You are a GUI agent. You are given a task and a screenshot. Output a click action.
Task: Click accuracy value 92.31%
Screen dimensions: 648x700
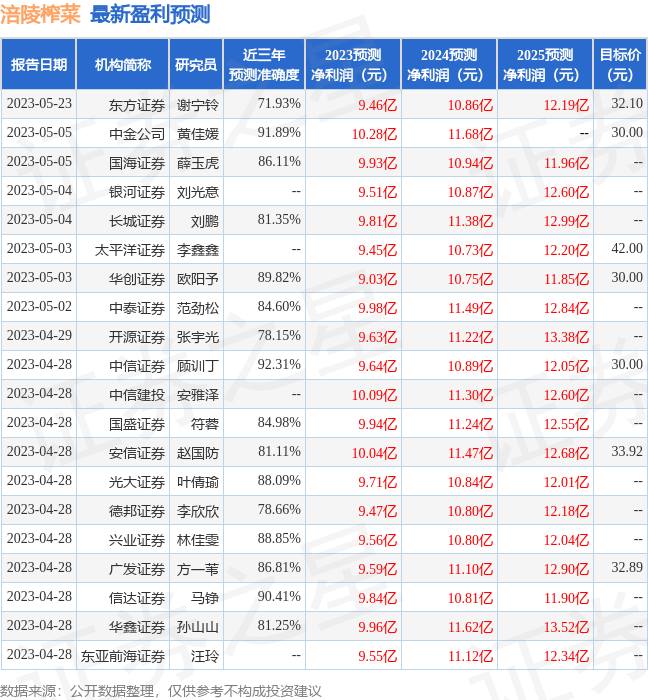[x=279, y=364]
